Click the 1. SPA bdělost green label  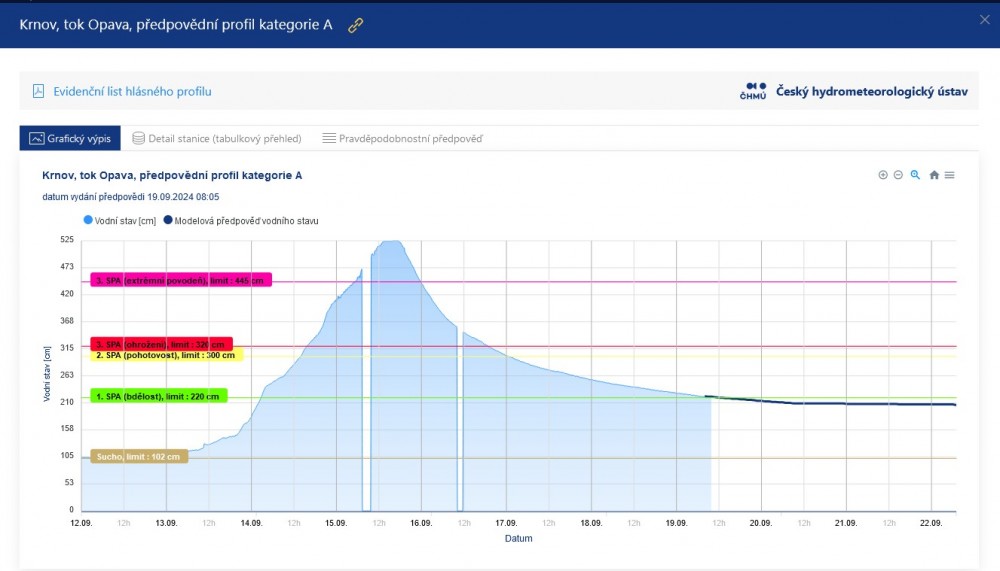tap(159, 396)
